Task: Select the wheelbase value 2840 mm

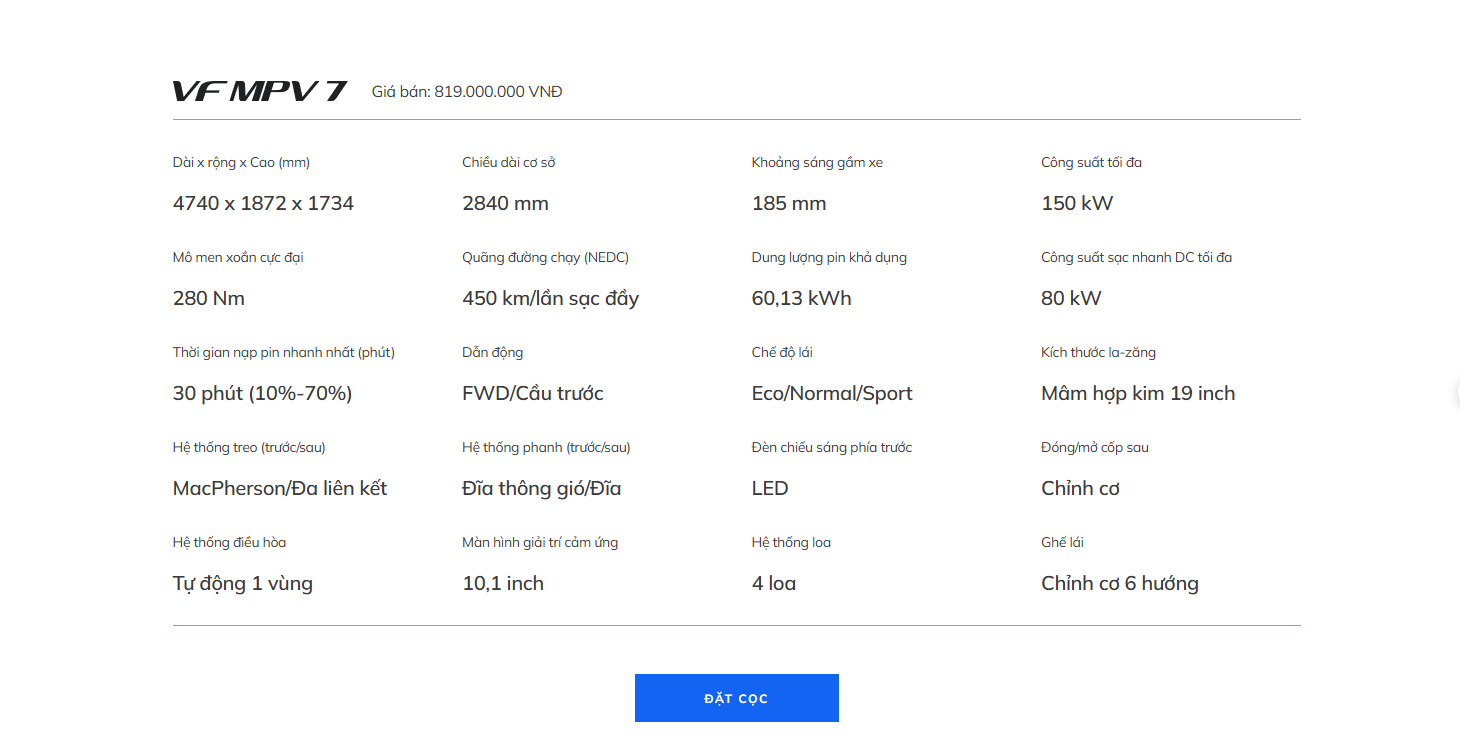Action: 505,203
